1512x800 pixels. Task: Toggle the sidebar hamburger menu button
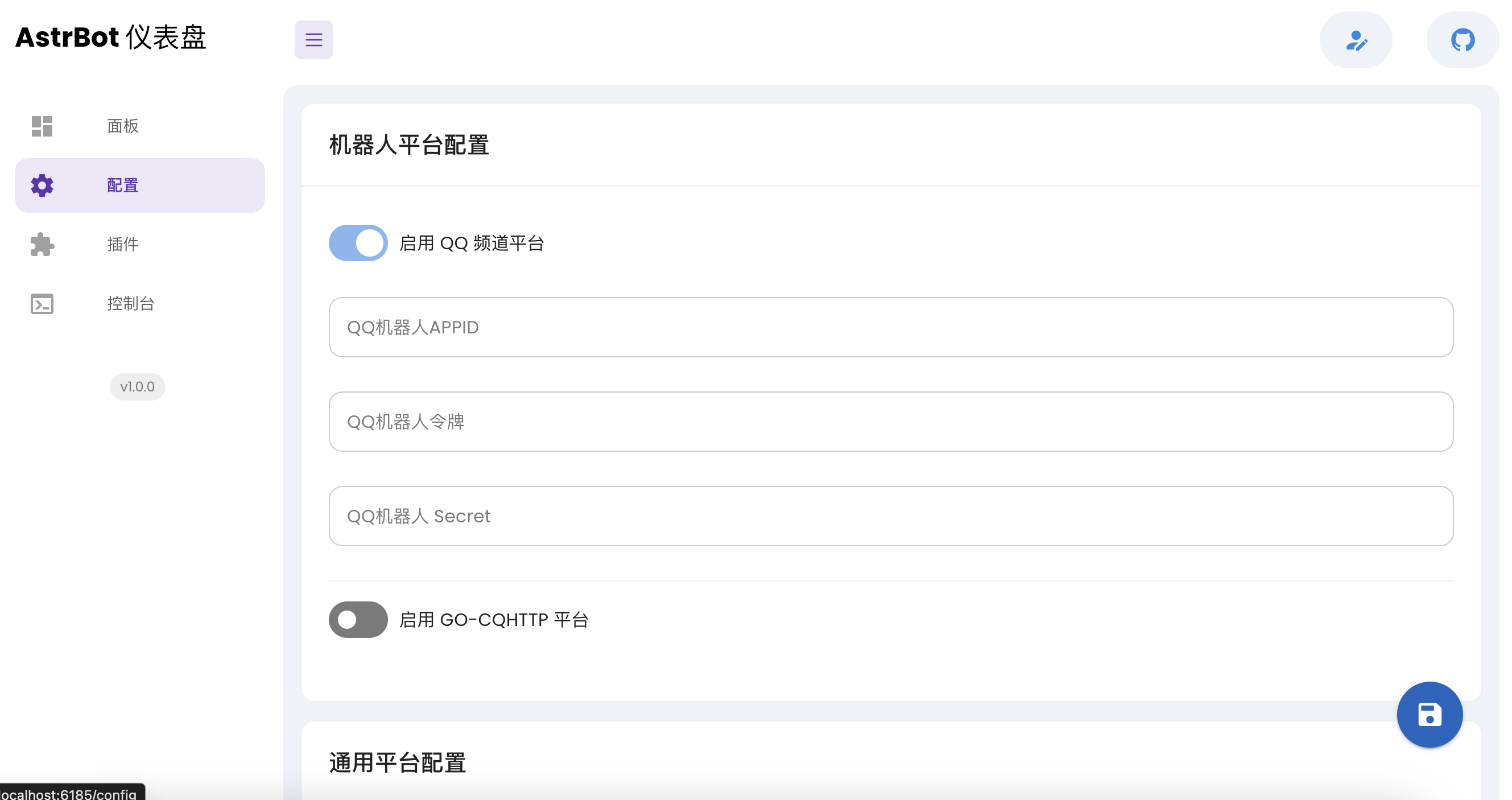click(313, 40)
